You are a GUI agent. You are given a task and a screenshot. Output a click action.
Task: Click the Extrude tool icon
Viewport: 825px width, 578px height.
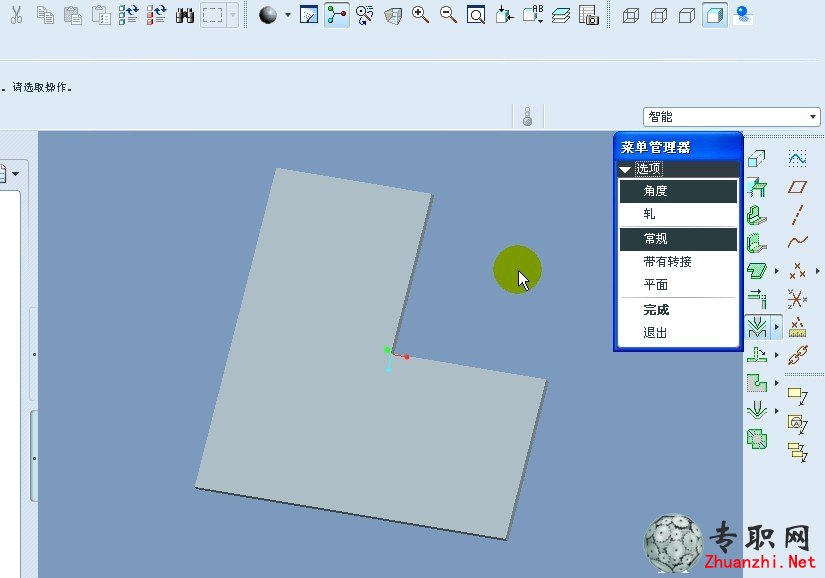757,158
